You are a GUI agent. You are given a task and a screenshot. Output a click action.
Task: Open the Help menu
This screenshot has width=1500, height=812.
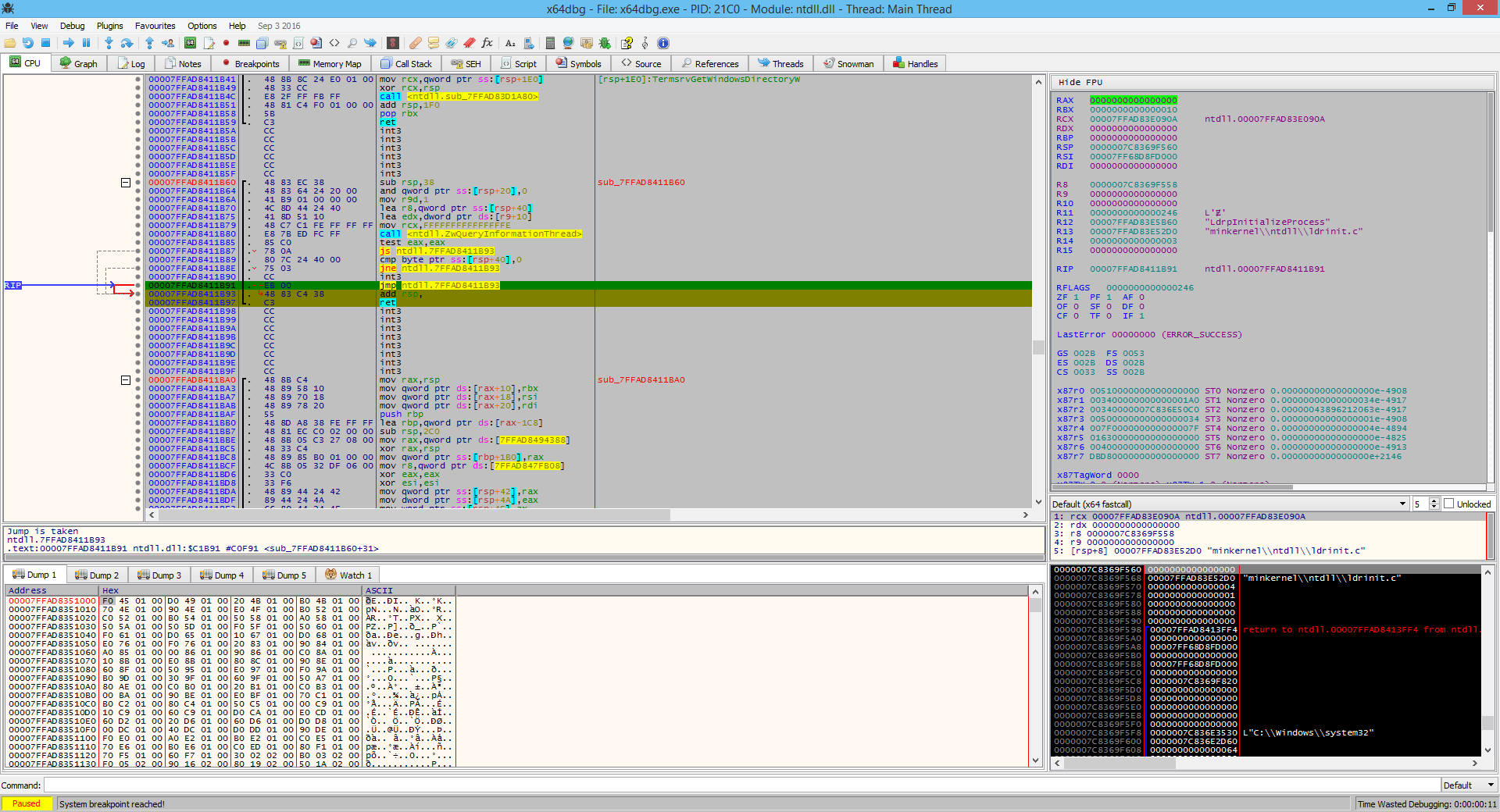[237, 26]
